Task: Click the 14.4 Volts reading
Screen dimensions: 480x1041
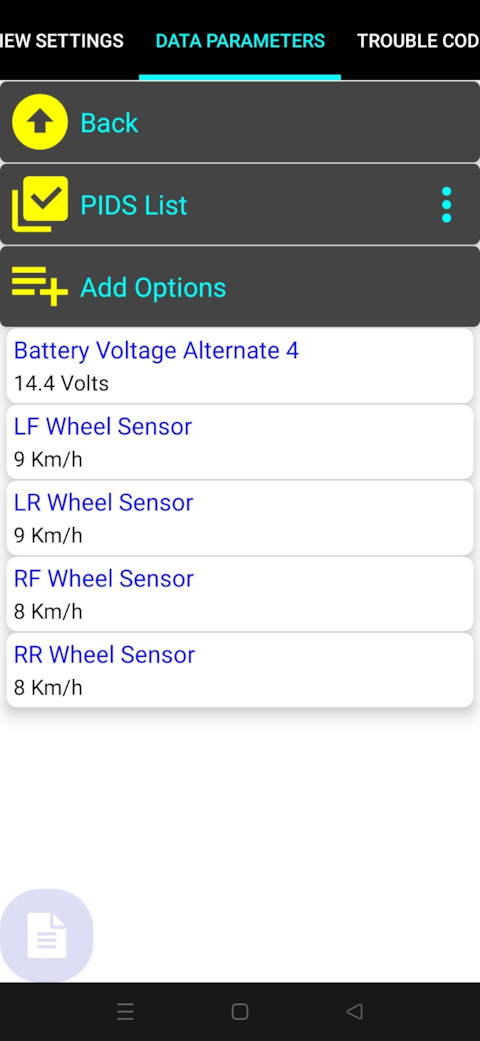Action: point(61,383)
